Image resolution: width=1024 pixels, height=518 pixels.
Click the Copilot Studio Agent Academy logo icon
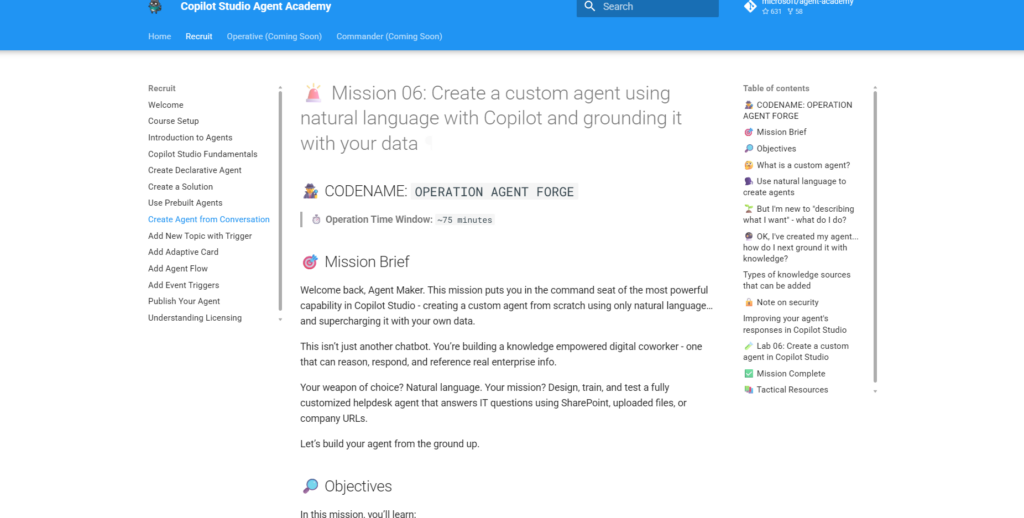click(155, 7)
